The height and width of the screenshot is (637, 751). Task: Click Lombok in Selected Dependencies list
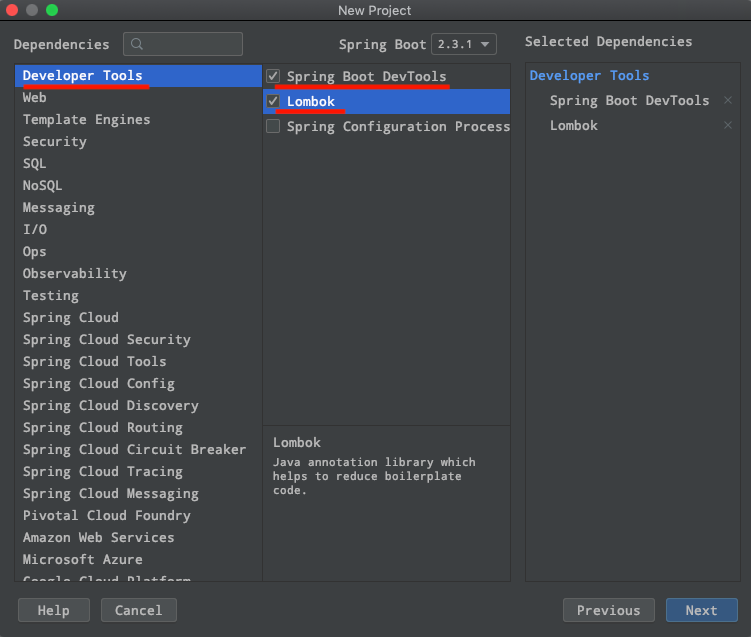pyautogui.click(x=573, y=125)
